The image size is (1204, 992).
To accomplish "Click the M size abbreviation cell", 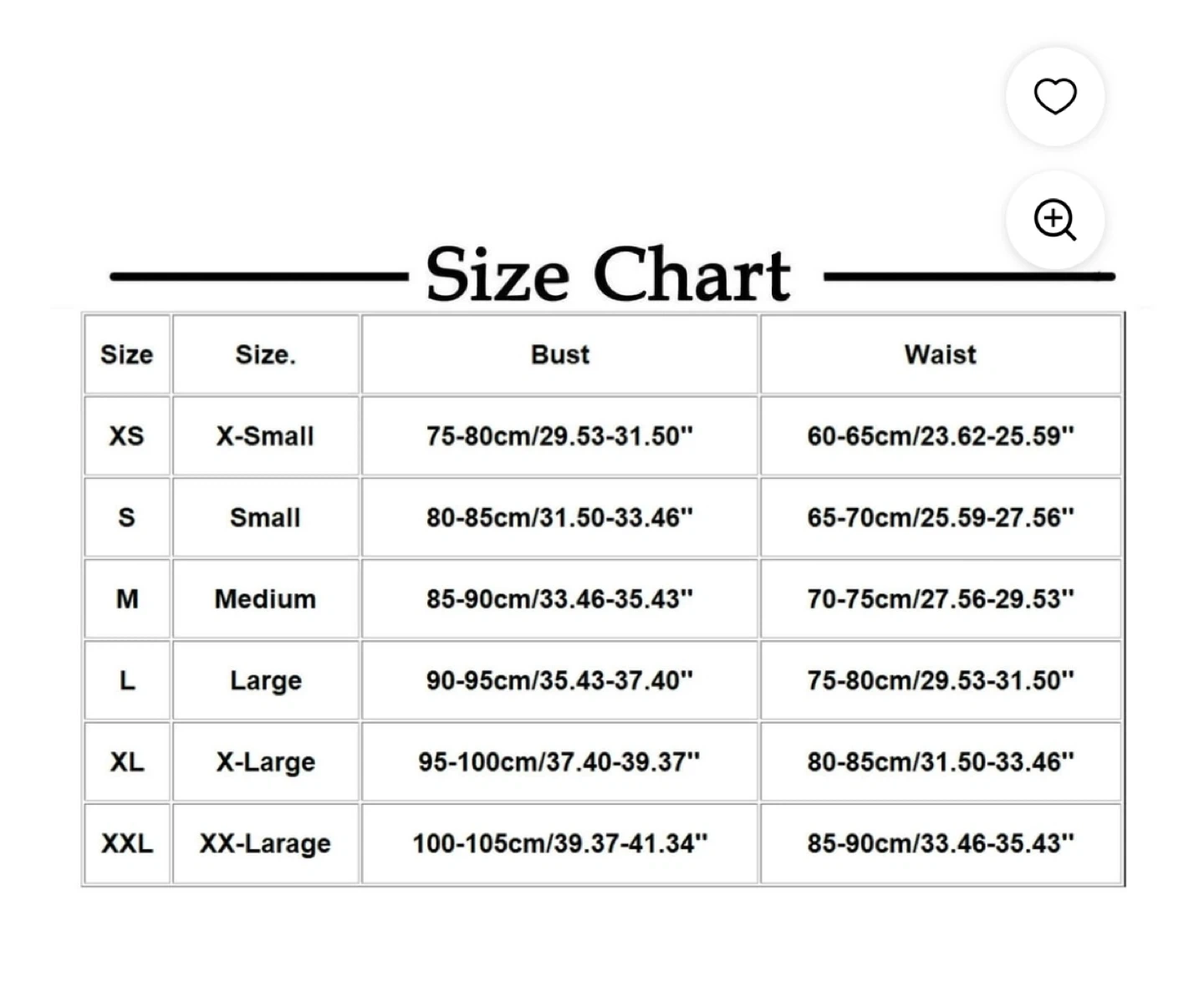I will pyautogui.click(x=126, y=598).
